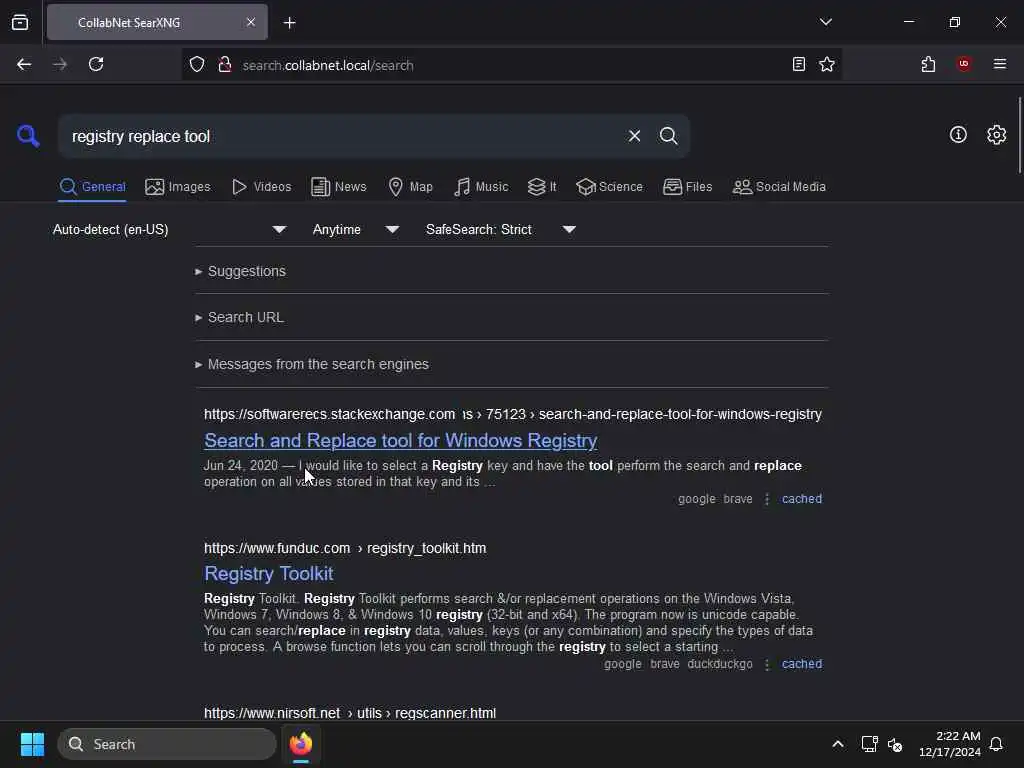This screenshot has height=768, width=1024.
Task: Open the network status tray icon
Action: (x=869, y=744)
